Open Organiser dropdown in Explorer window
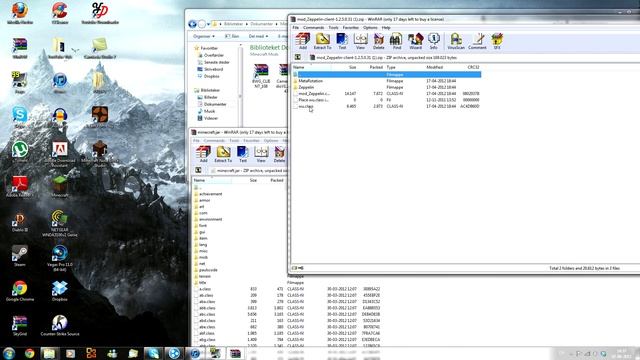 tap(204, 36)
